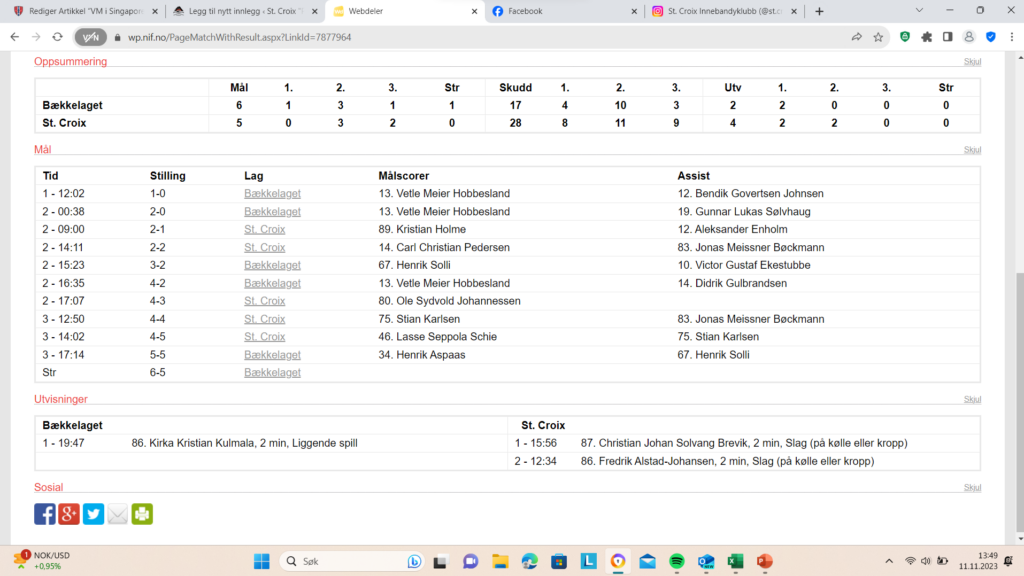The height and width of the screenshot is (576, 1024).
Task: Select the scorer name Kristian Holme
Action: click(x=431, y=229)
